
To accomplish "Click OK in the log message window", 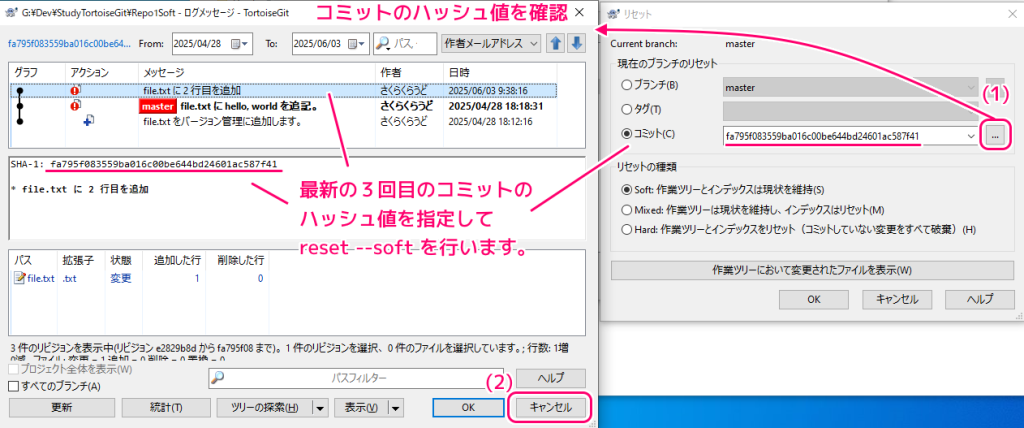I will coord(467,407).
